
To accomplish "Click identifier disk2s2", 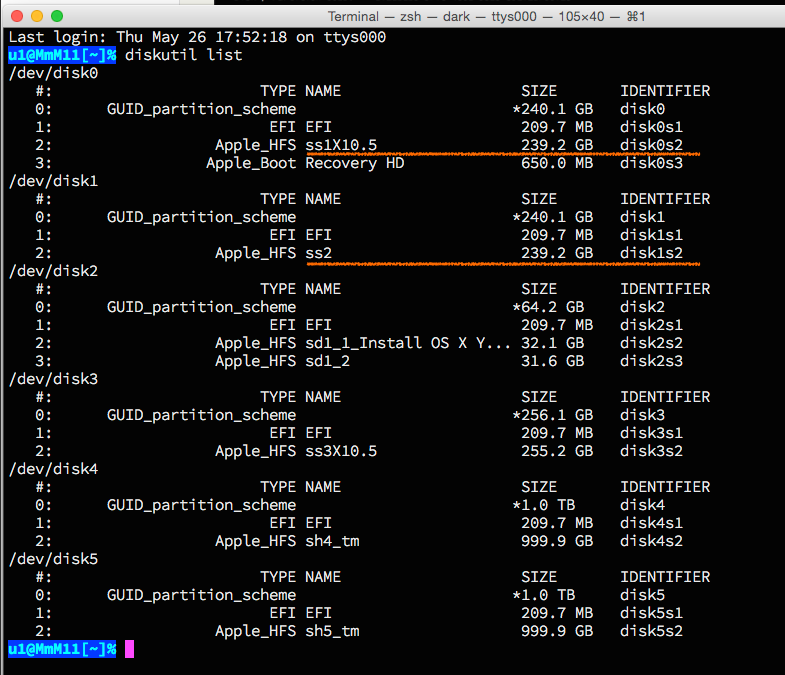I will click(652, 343).
